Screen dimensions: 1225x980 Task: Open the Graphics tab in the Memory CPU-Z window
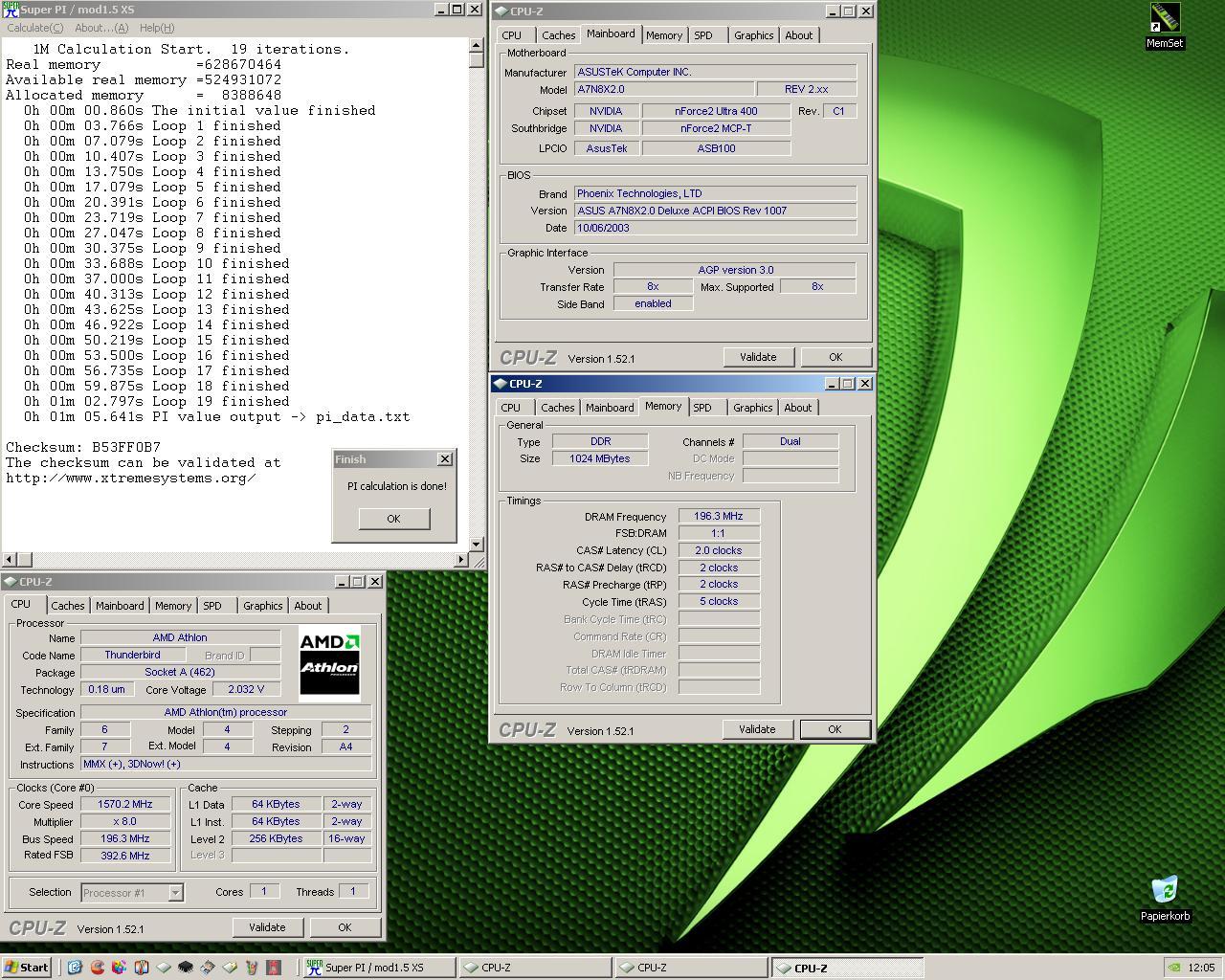tap(752, 408)
